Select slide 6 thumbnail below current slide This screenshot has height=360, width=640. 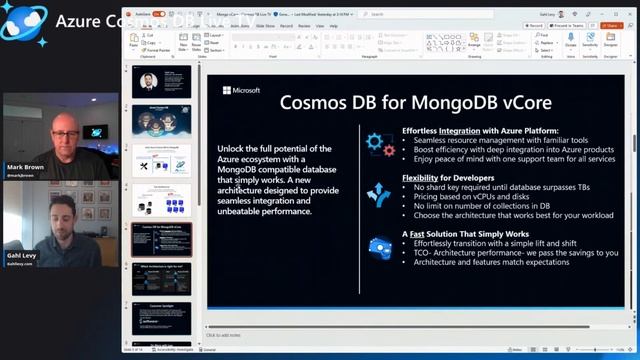(161, 279)
